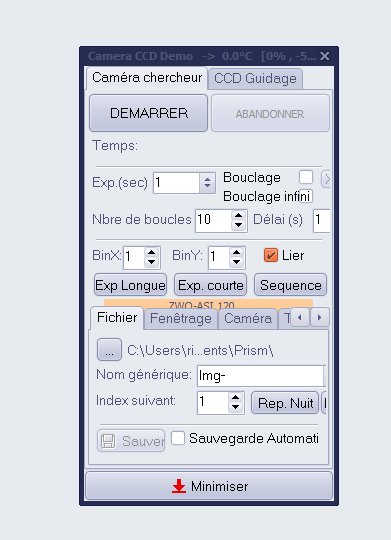This screenshot has width=391, height=540.
Task: Open the Exp.(sec) spinner arrows
Action: point(207,183)
